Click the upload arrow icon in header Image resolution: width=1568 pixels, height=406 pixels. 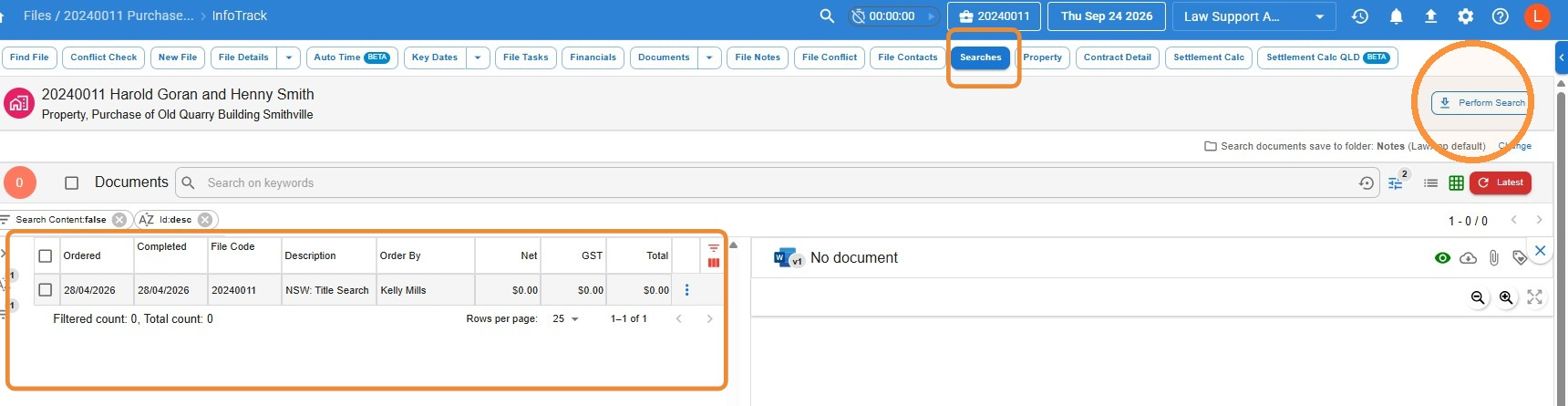(1430, 16)
